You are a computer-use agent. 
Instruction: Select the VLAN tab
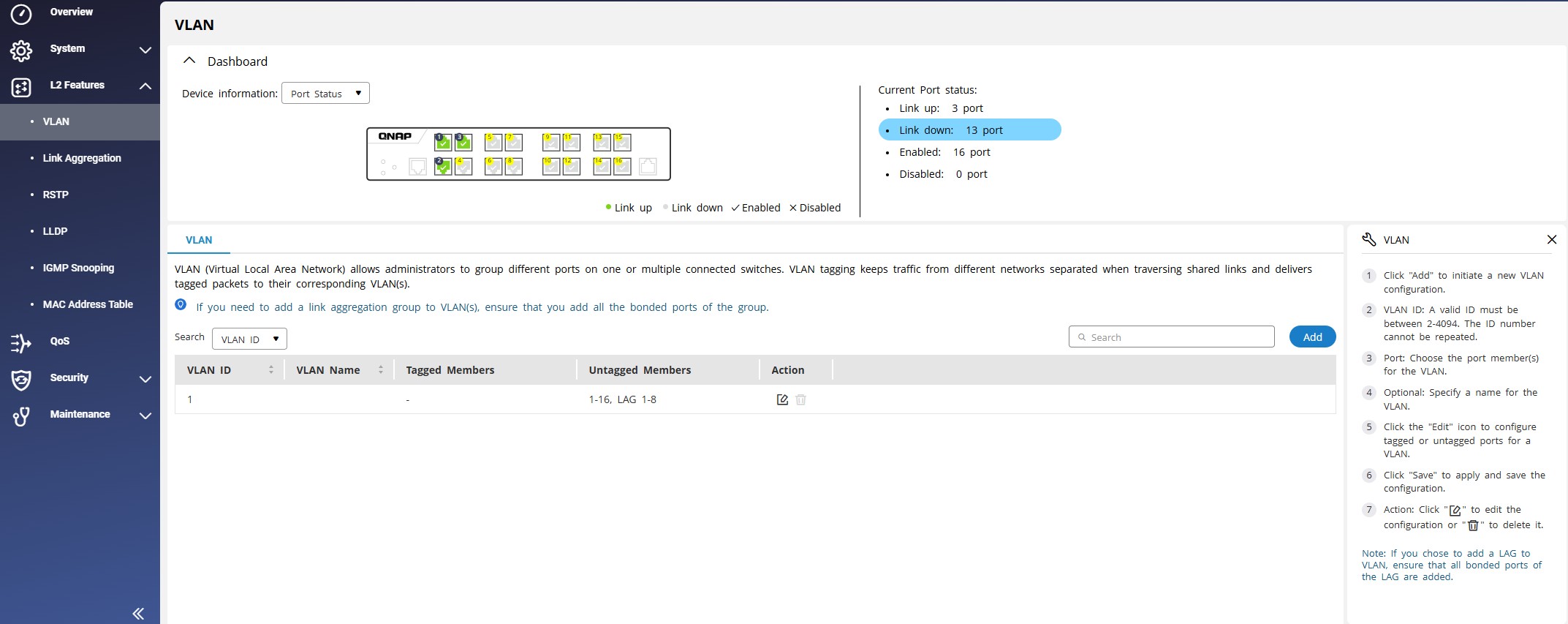pyautogui.click(x=199, y=240)
